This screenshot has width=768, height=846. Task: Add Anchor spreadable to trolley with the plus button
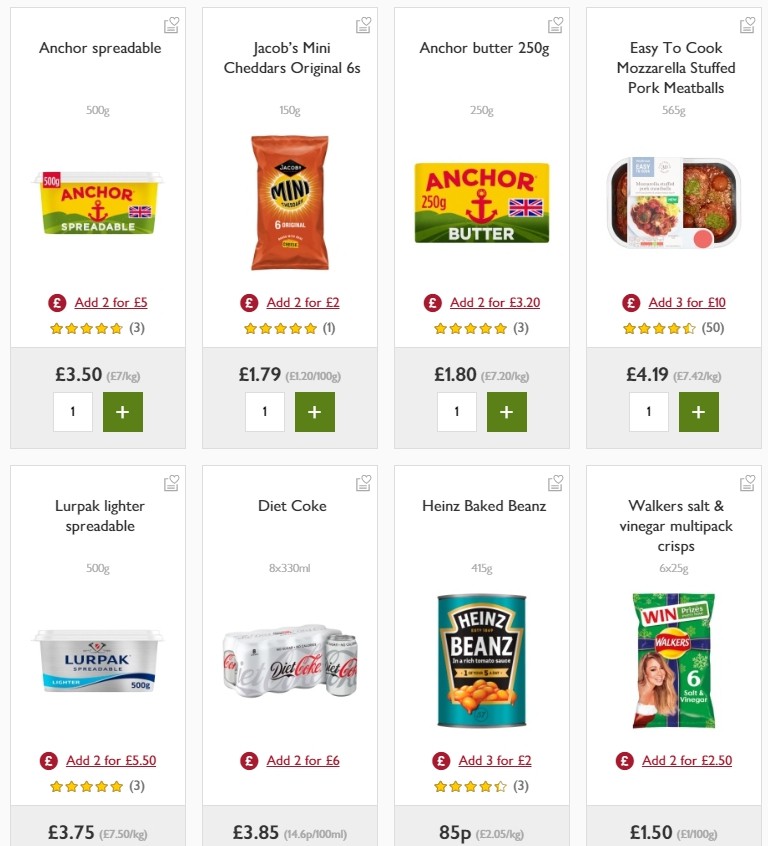coord(123,411)
